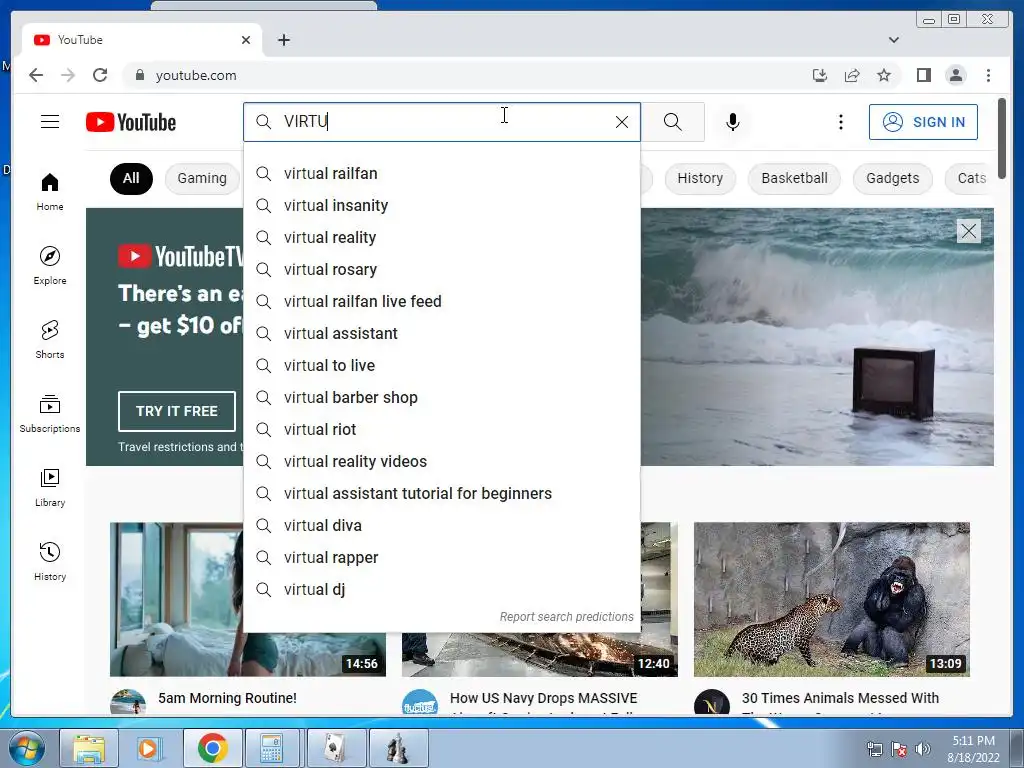Screen dimensions: 1024x768
Task: Choose suggestion 'virtual barber shop'
Action: [x=442, y=398]
